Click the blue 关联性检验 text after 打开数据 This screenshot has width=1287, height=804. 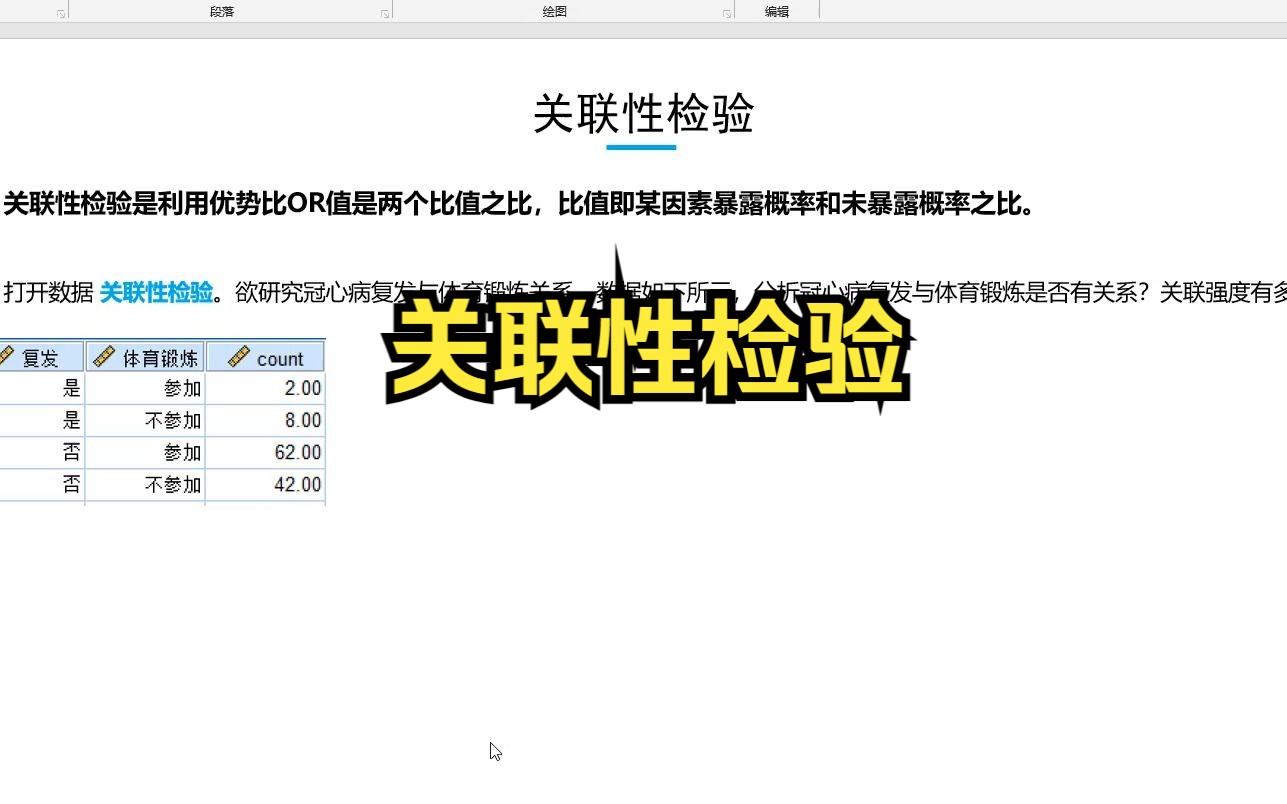coord(156,292)
